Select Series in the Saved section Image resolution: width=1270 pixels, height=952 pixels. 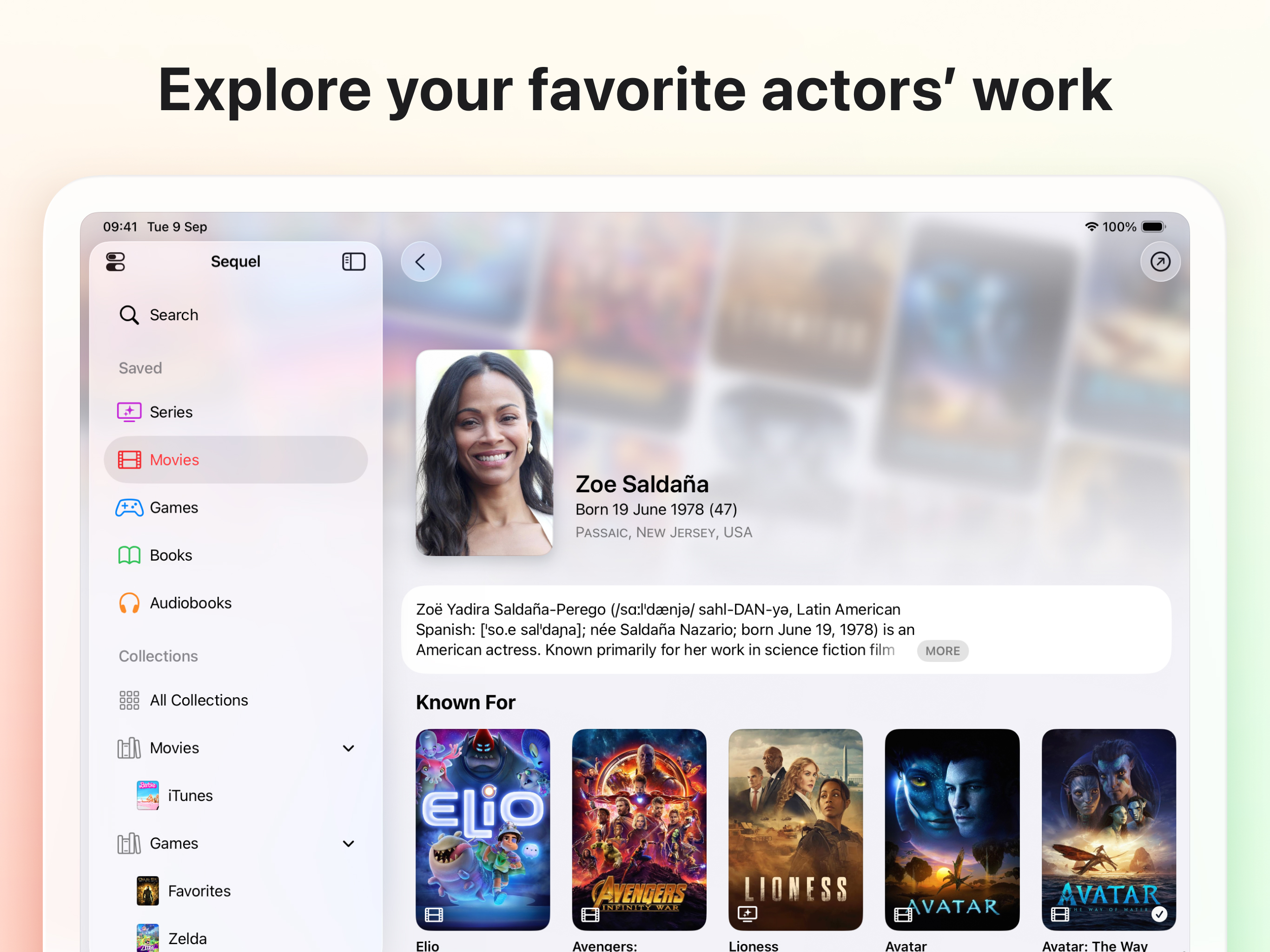[x=235, y=412]
